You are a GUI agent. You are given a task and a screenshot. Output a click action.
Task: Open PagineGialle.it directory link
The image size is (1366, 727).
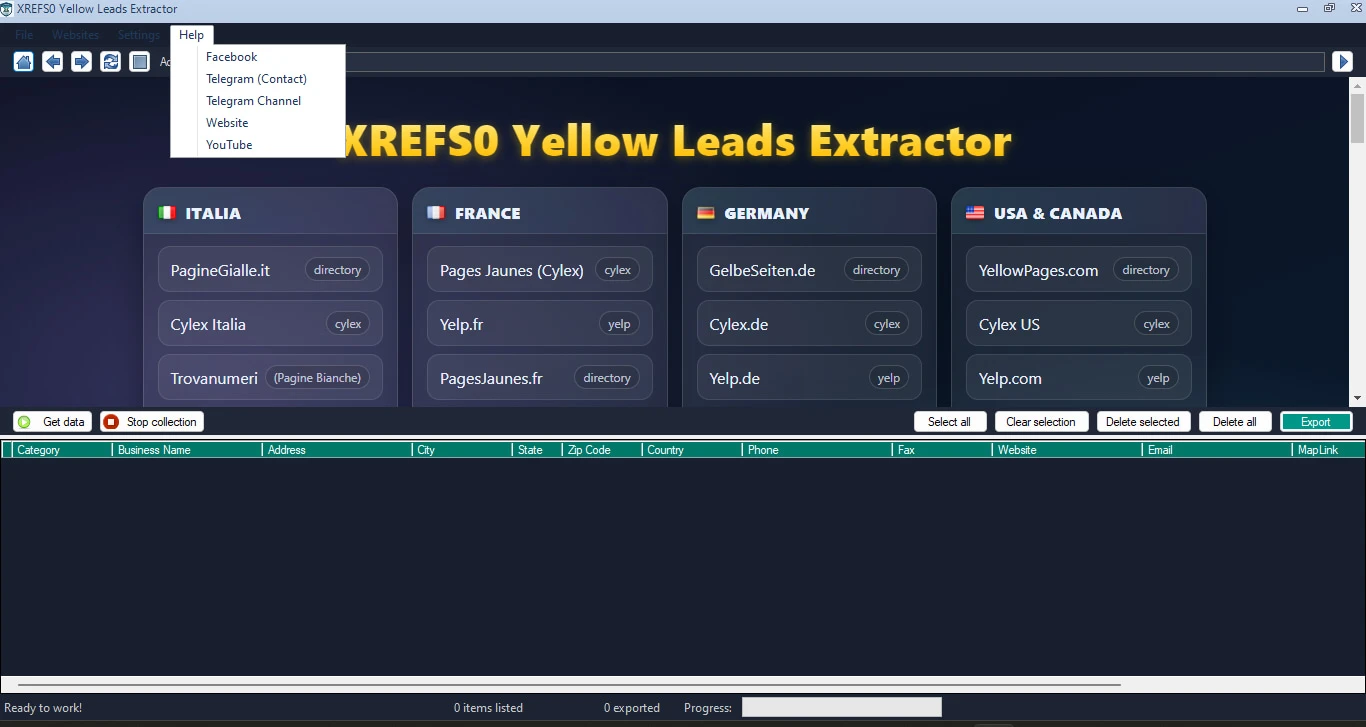(270, 270)
